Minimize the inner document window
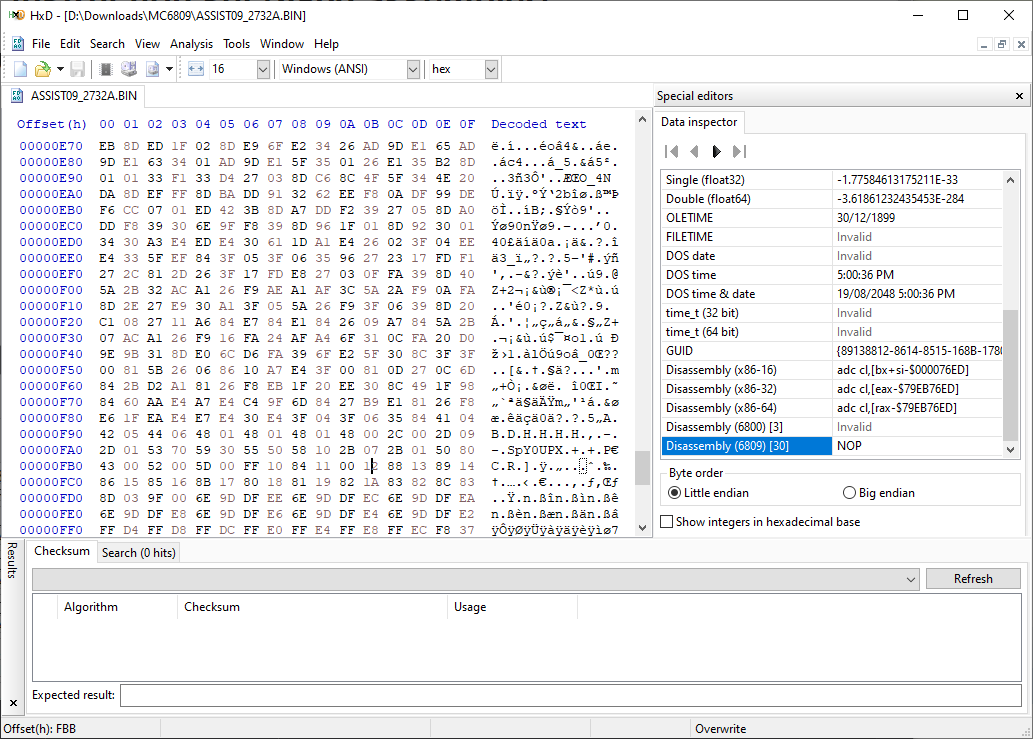Screen dimensions: 1033x739 [984, 44]
